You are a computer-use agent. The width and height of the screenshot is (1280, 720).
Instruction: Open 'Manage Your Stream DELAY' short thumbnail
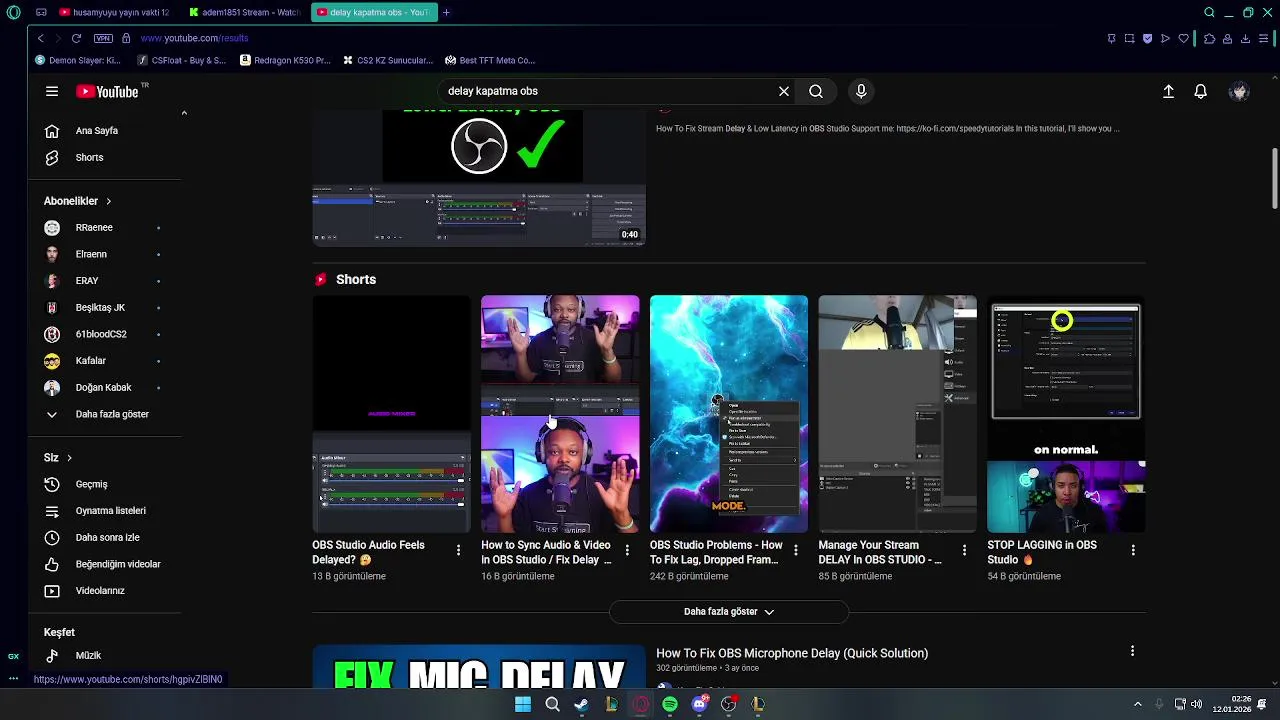click(898, 414)
